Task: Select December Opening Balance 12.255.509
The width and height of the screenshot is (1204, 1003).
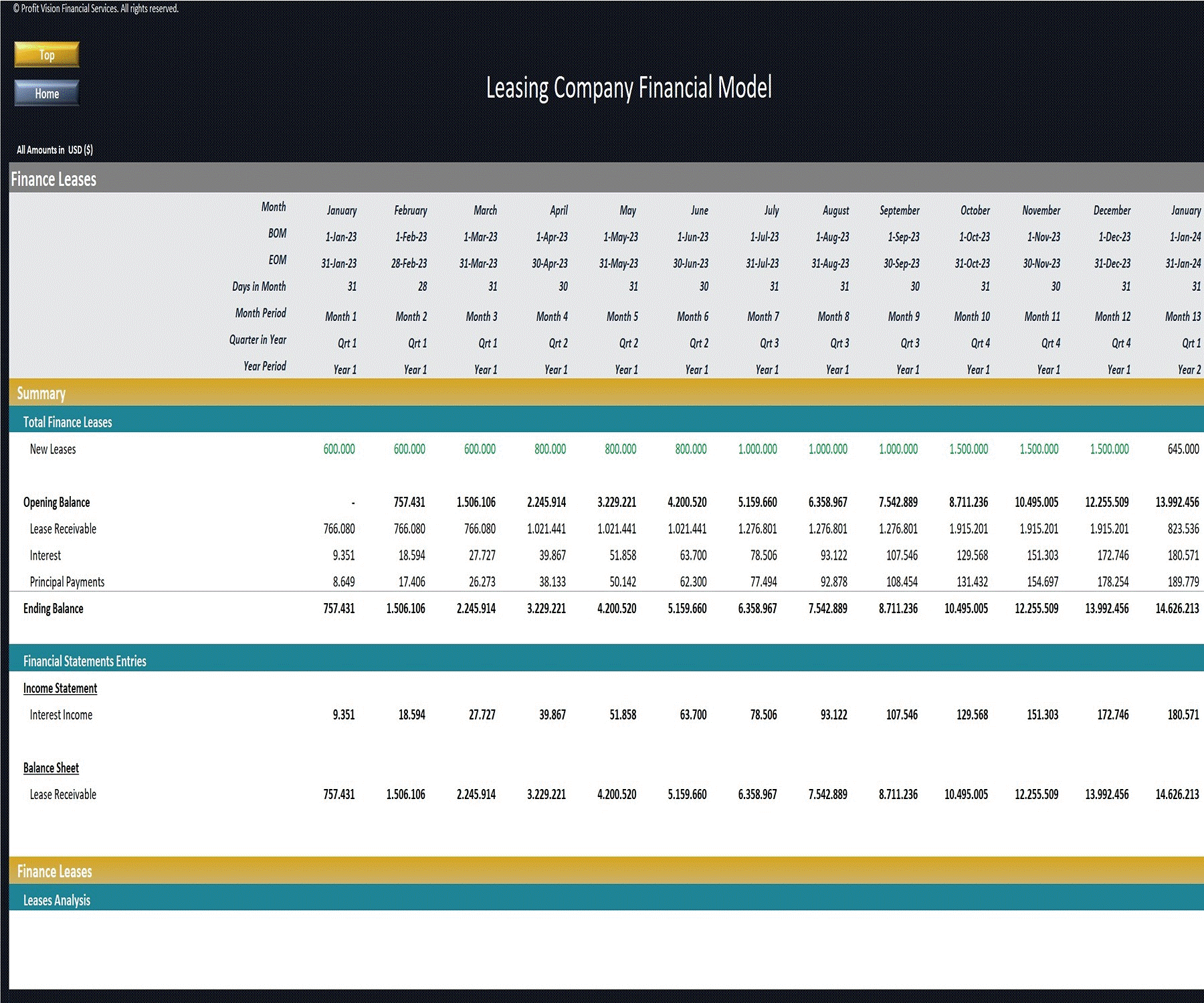Action: click(1107, 502)
